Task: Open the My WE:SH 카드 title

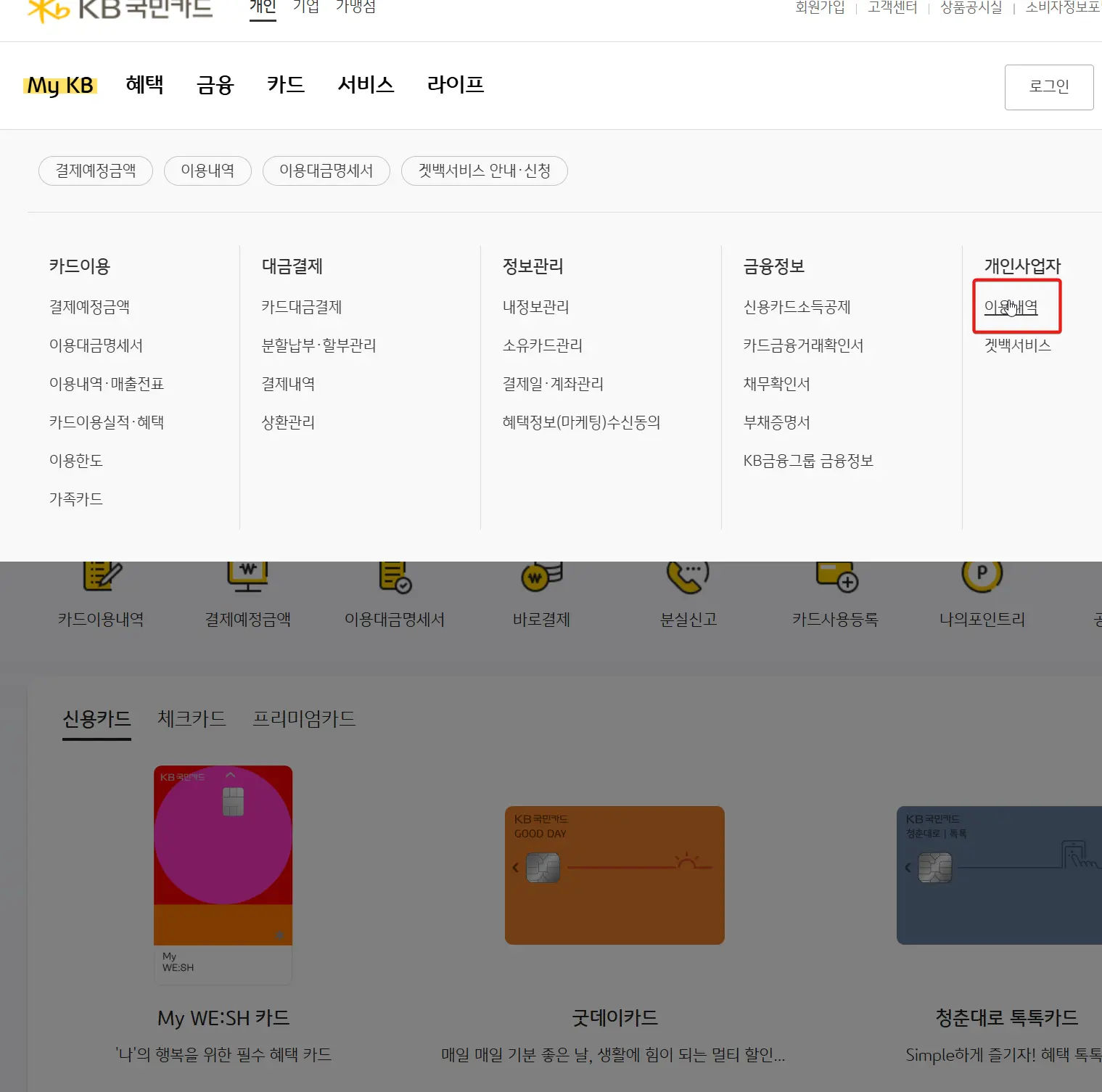Action: (x=223, y=1018)
